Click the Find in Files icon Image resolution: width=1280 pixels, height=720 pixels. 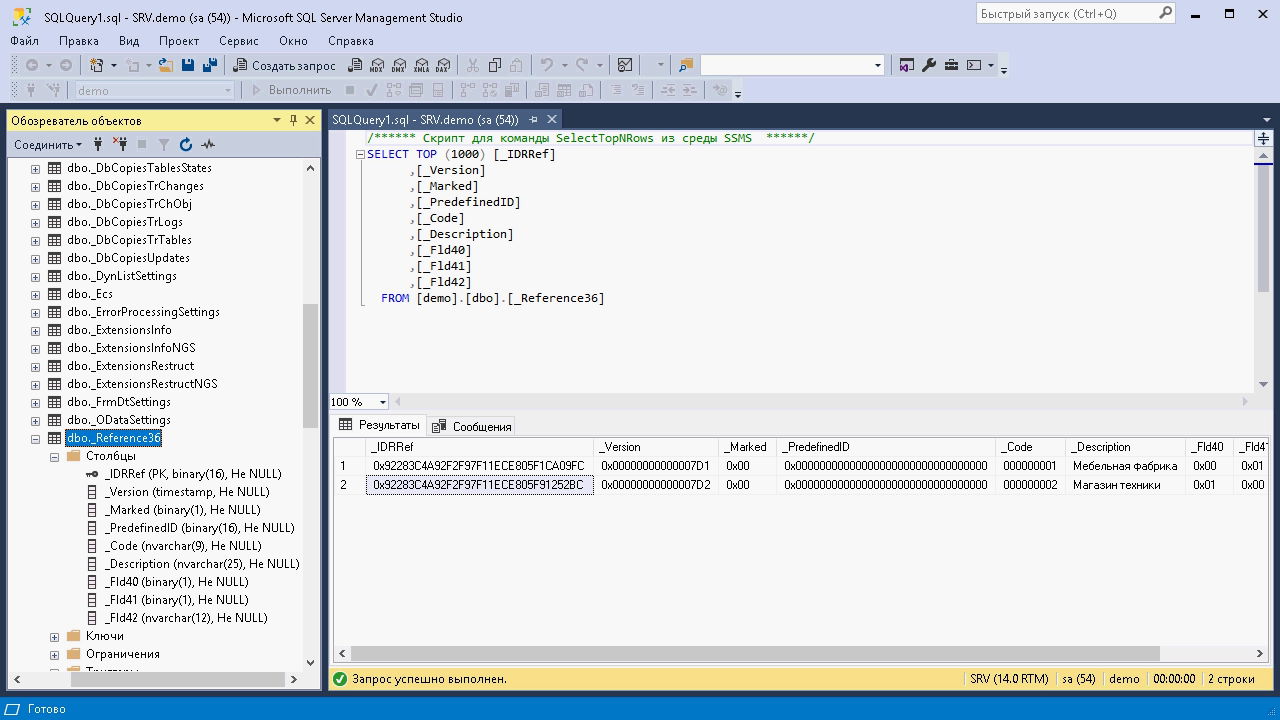685,65
